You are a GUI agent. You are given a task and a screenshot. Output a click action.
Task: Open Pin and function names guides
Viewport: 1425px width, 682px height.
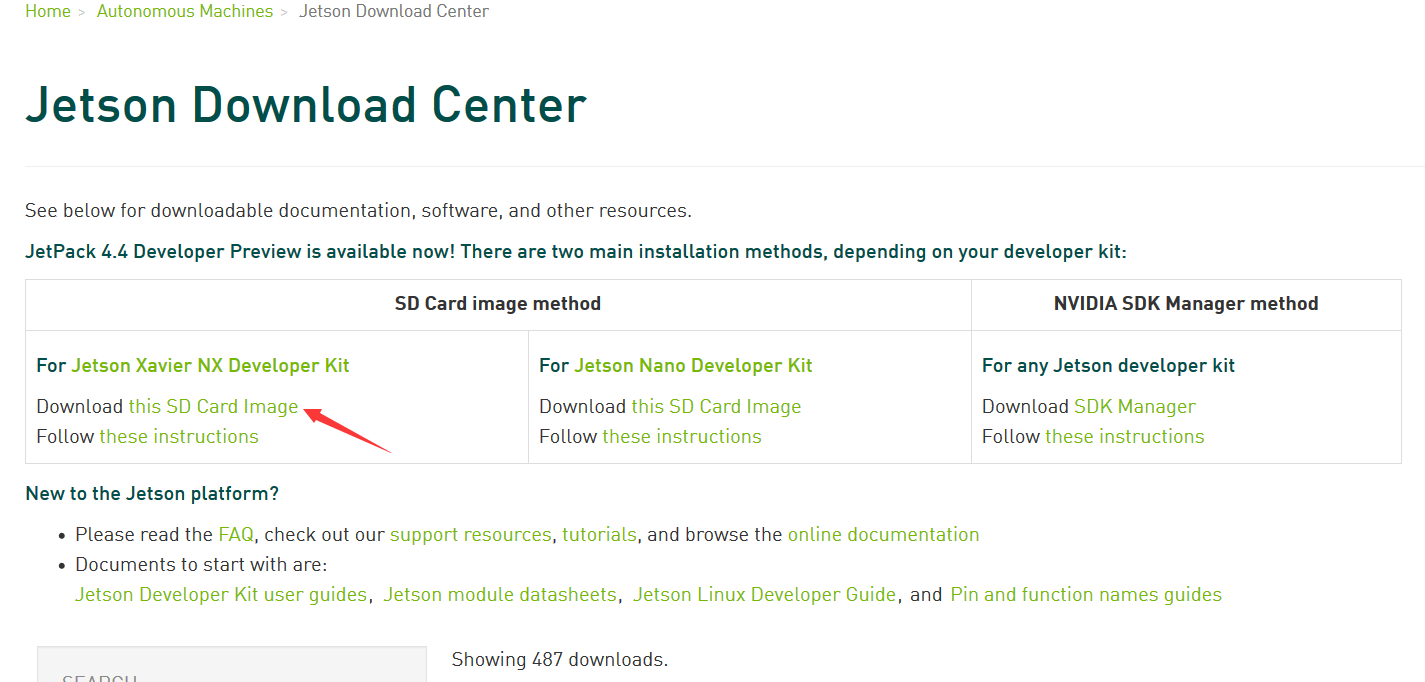(x=1086, y=594)
